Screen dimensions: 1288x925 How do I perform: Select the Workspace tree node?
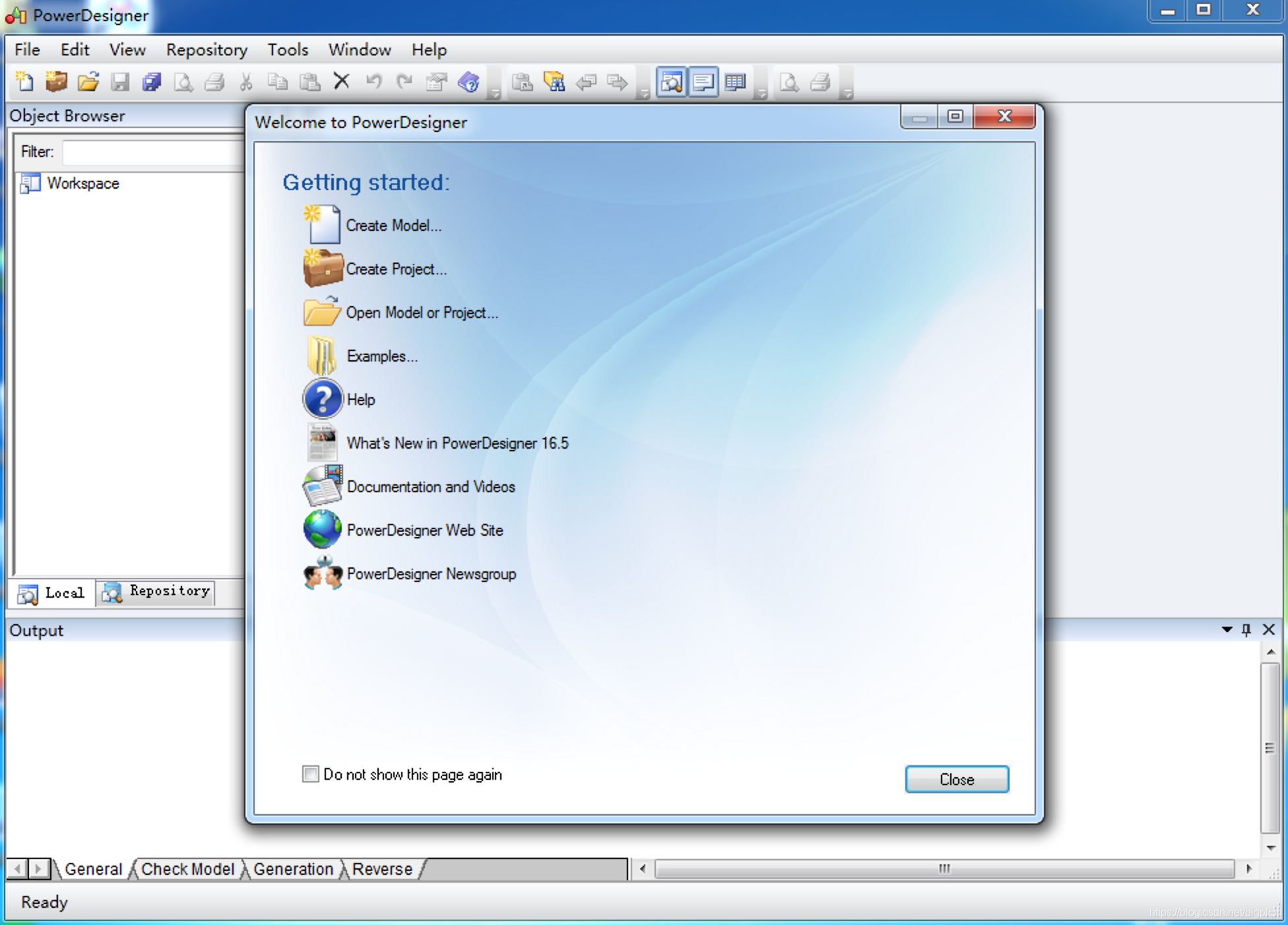tap(83, 183)
